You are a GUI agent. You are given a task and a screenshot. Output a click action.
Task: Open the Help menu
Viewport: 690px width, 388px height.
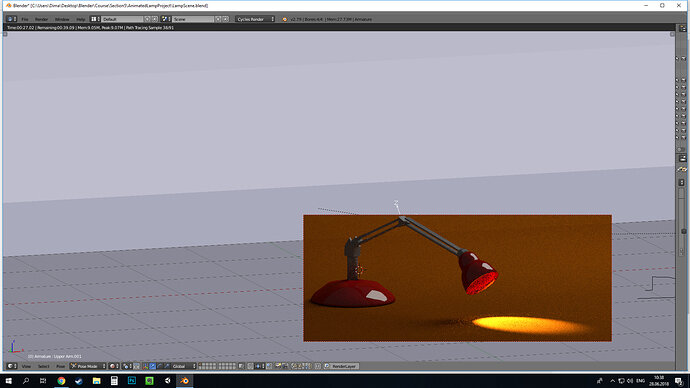[81, 19]
